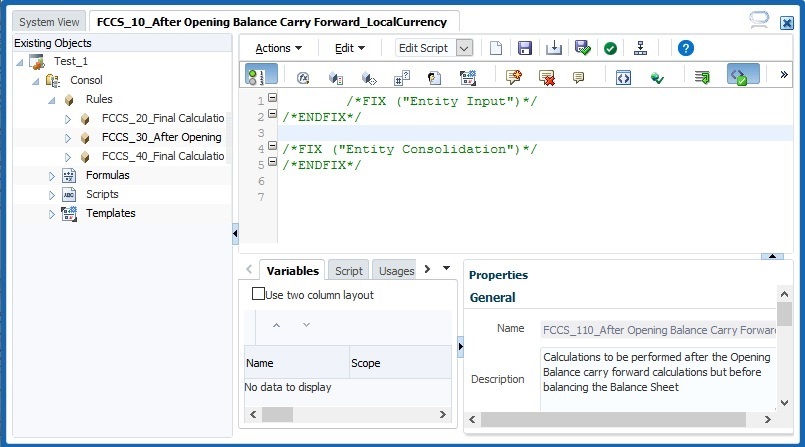
Task: Expand the FCCS_40_Final Calculatio rule
Action: [68, 157]
